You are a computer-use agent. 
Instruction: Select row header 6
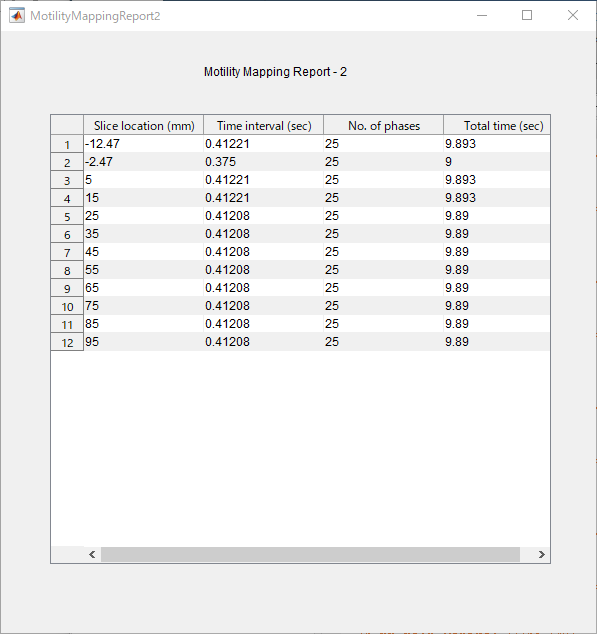pos(67,234)
